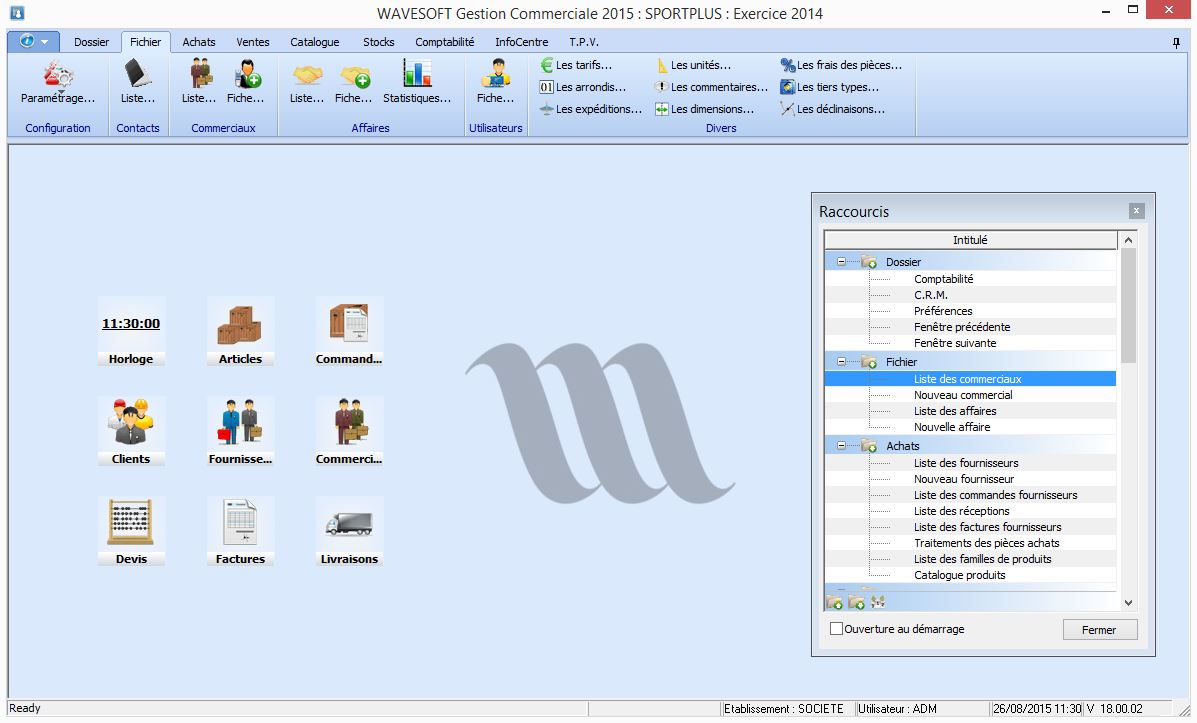Open the Statistiques chart icon in Affaires
The height and width of the screenshot is (723, 1197).
tap(417, 78)
